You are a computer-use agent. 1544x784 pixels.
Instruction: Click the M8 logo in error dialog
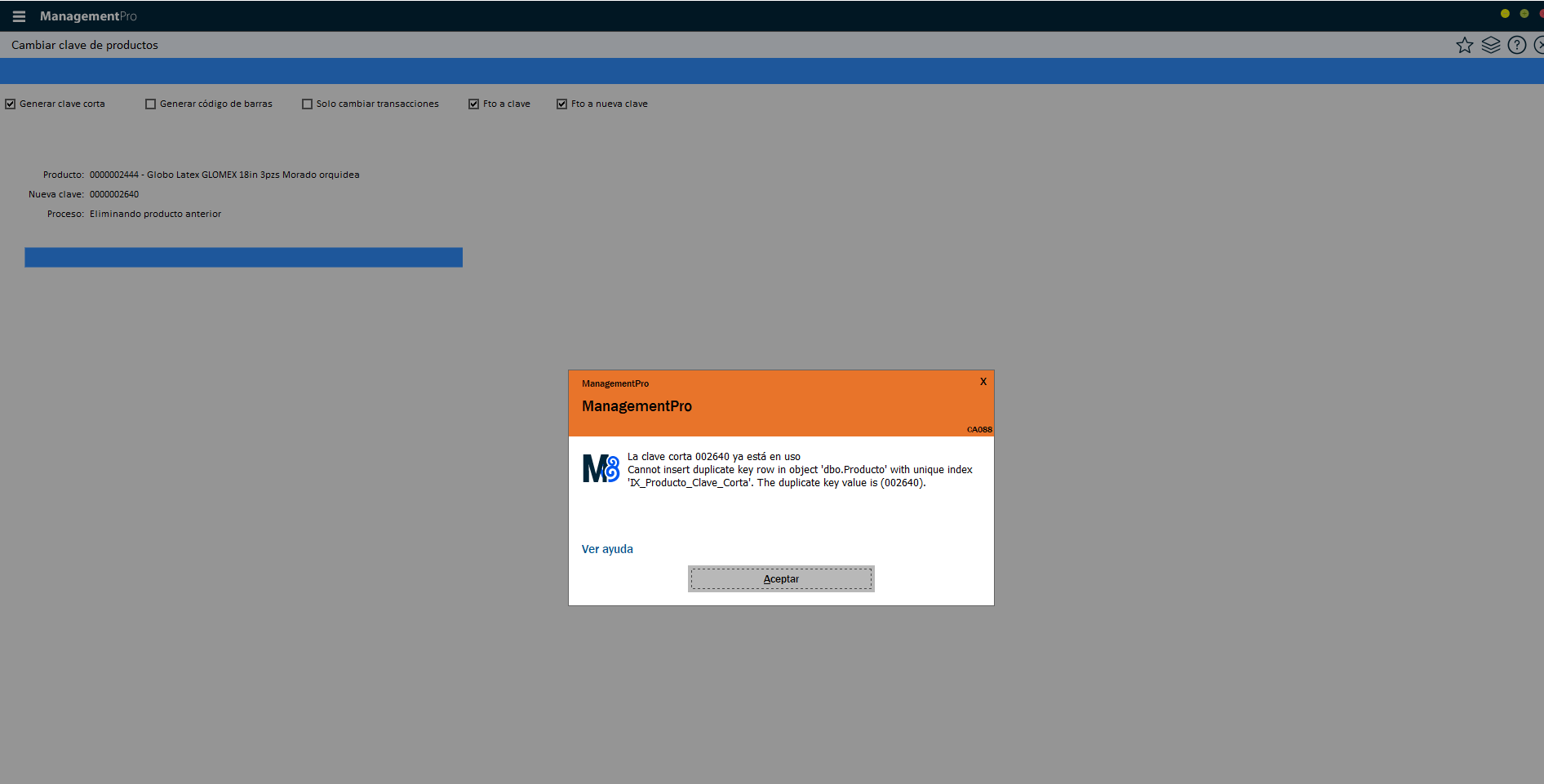[601, 468]
